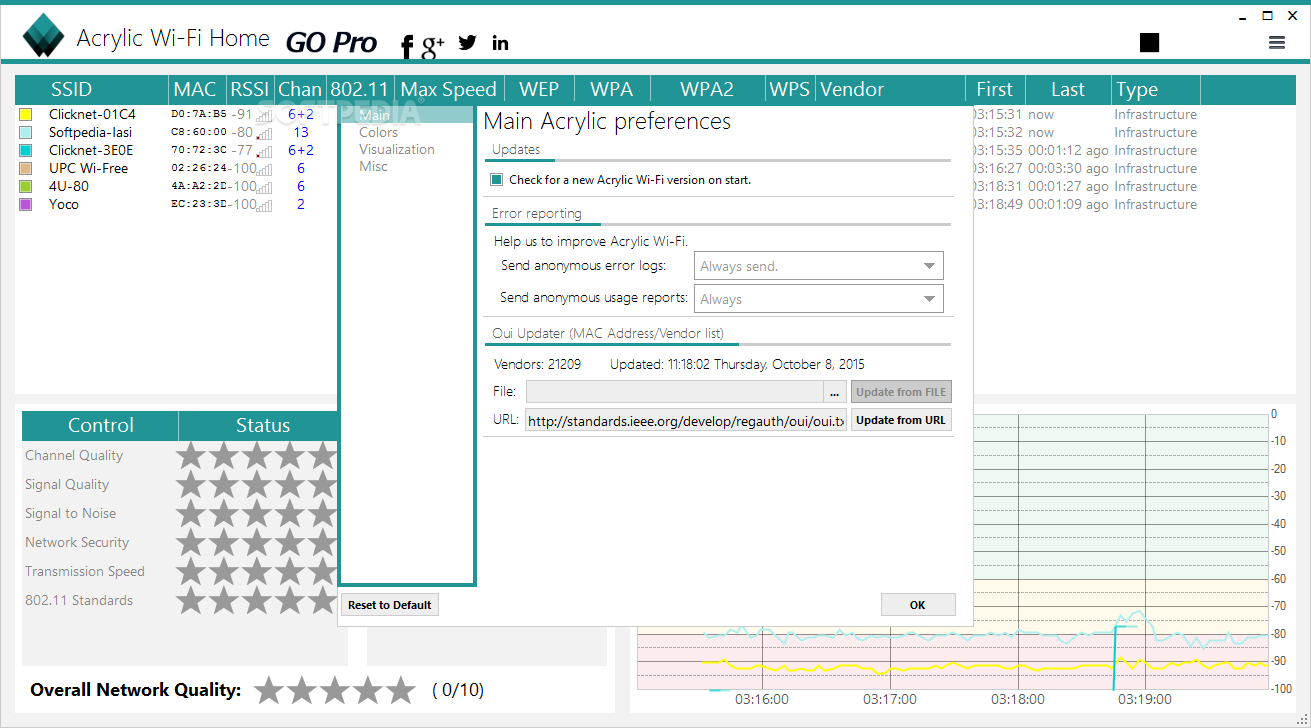
Task: Click the signal bars icon for Clicknet-3E0E
Action: [x=264, y=151]
